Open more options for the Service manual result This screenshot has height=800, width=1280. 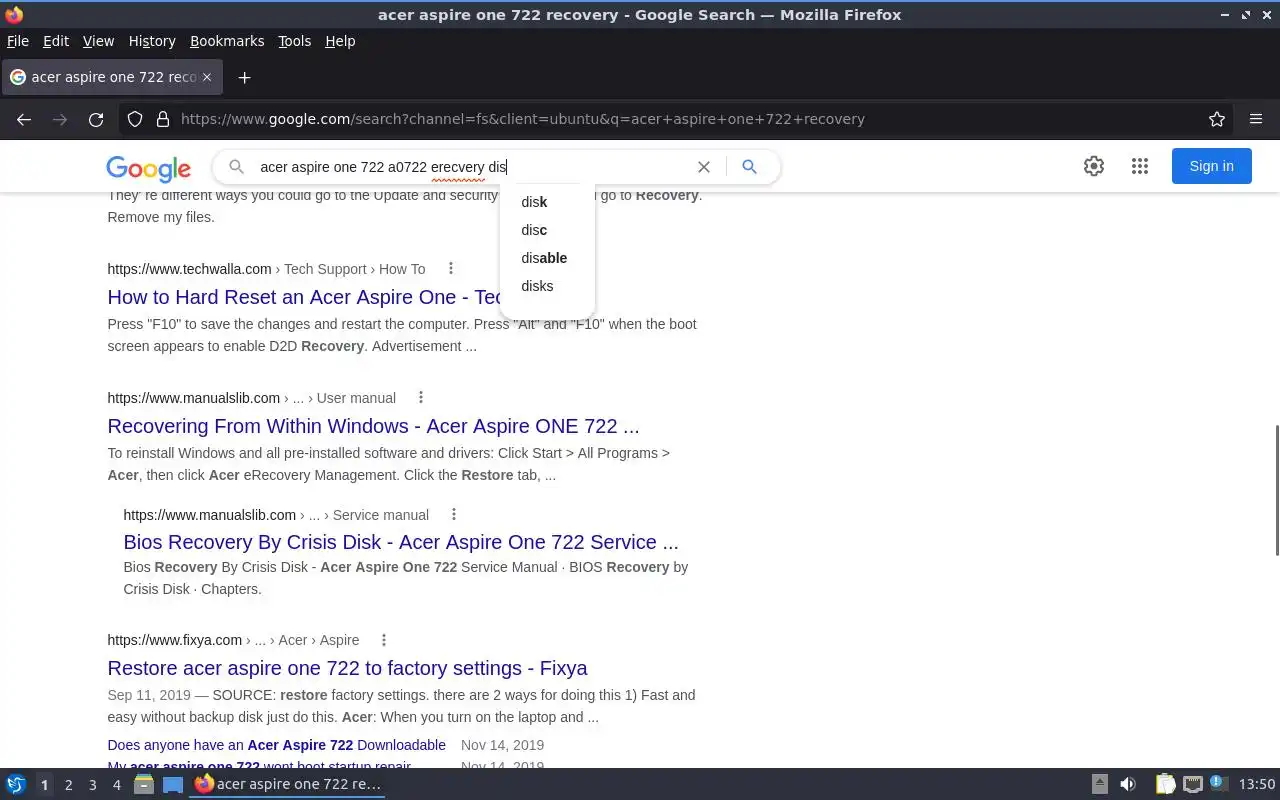tap(454, 514)
